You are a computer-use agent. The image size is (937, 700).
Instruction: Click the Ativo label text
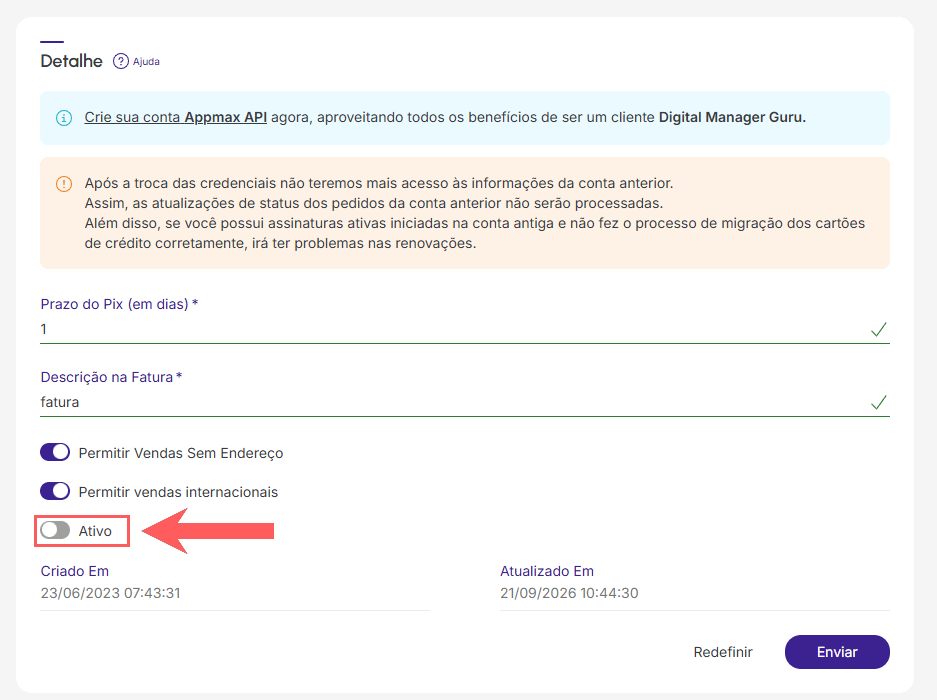pos(95,531)
